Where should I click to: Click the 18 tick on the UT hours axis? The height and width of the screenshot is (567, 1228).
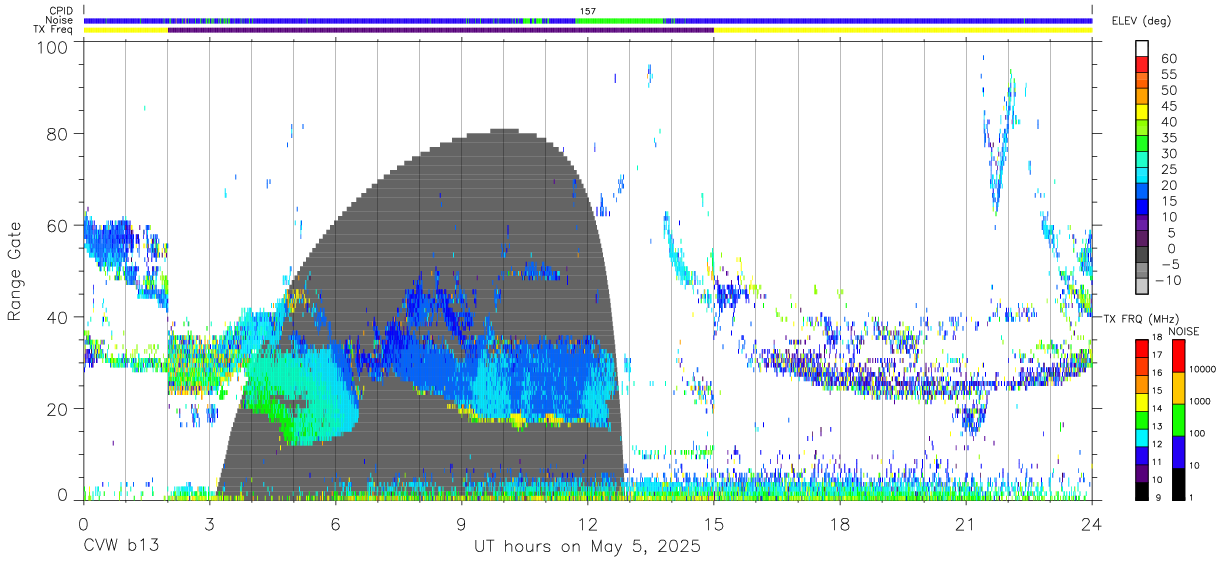(x=839, y=523)
